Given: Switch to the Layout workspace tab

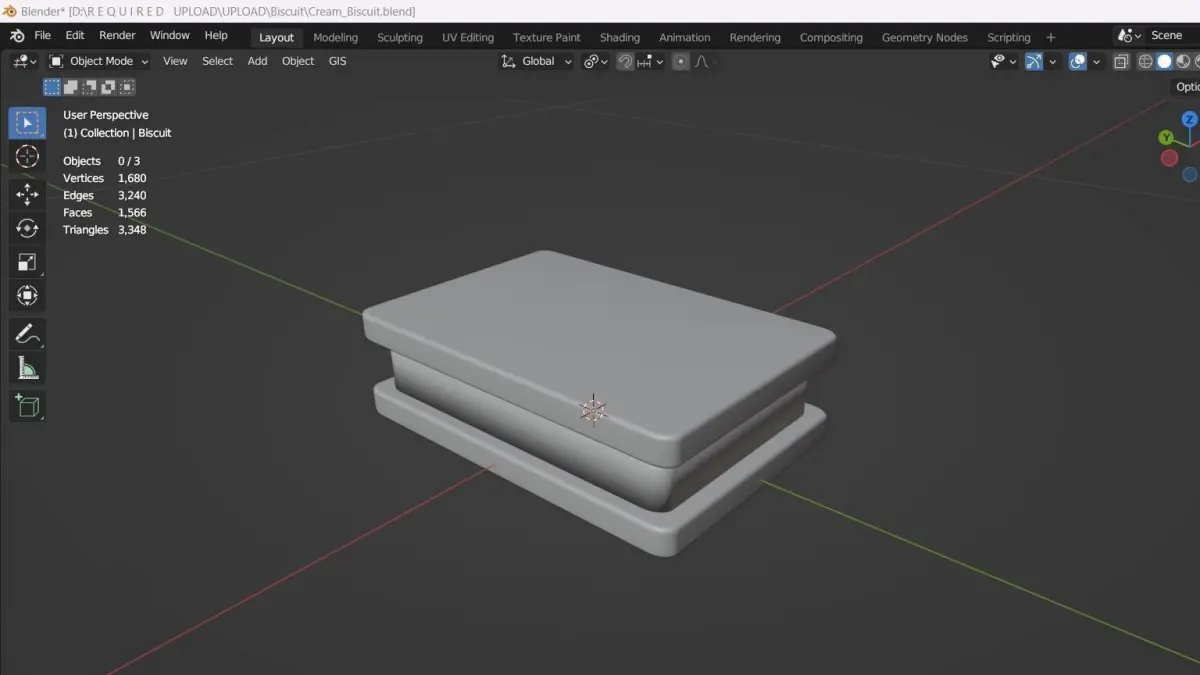Looking at the screenshot, I should point(277,37).
